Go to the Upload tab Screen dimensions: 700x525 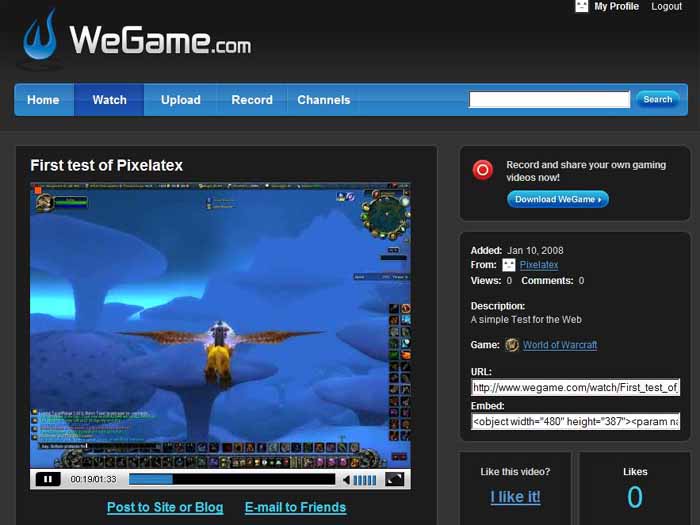click(181, 100)
